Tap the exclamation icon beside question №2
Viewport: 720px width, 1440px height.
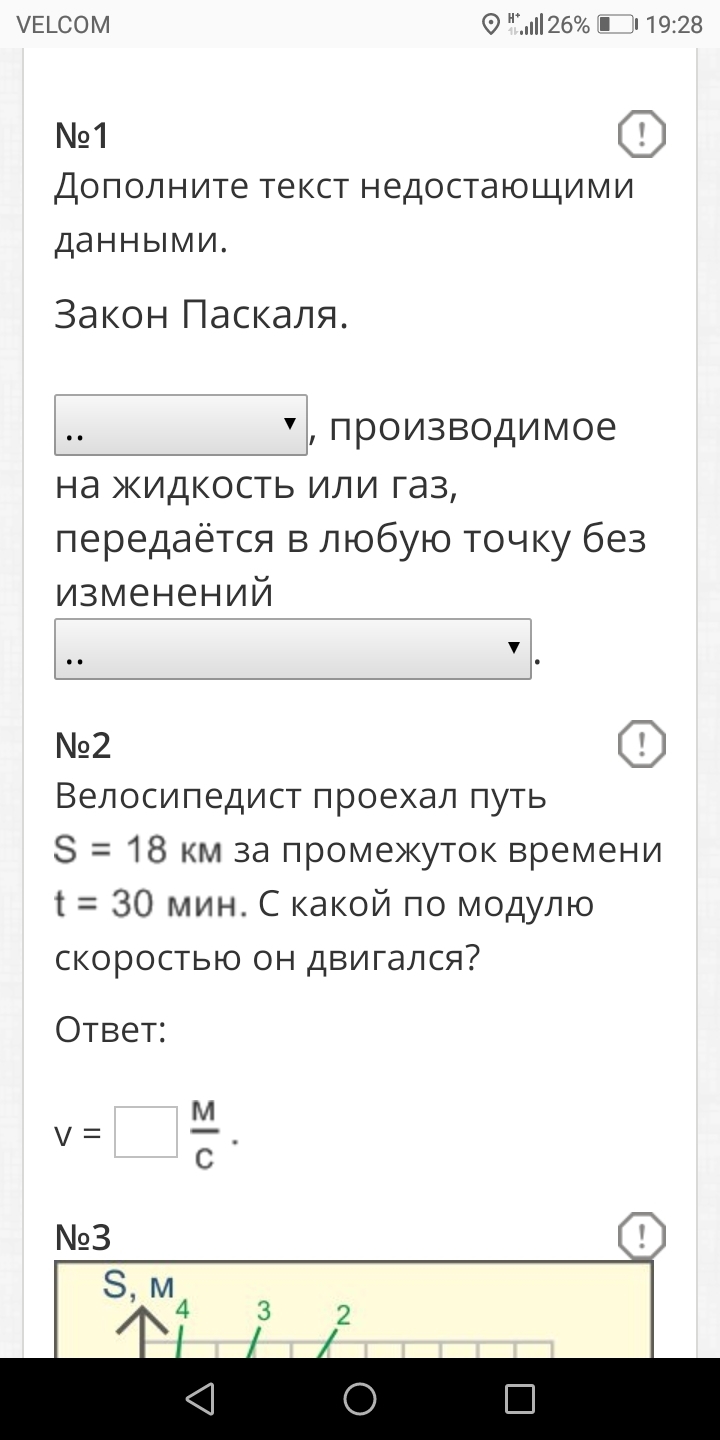click(641, 744)
